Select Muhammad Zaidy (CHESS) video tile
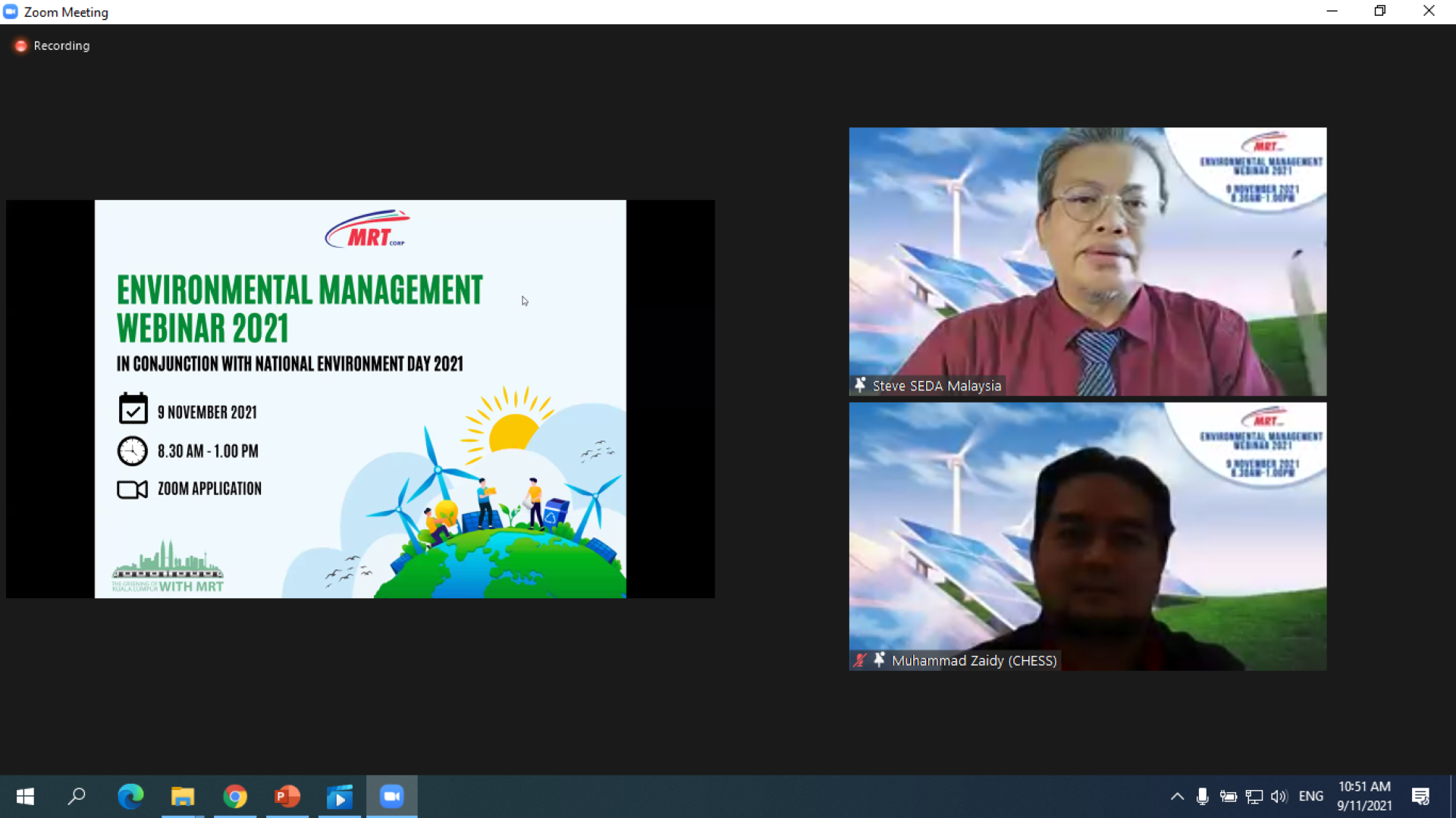 [x=1087, y=535]
